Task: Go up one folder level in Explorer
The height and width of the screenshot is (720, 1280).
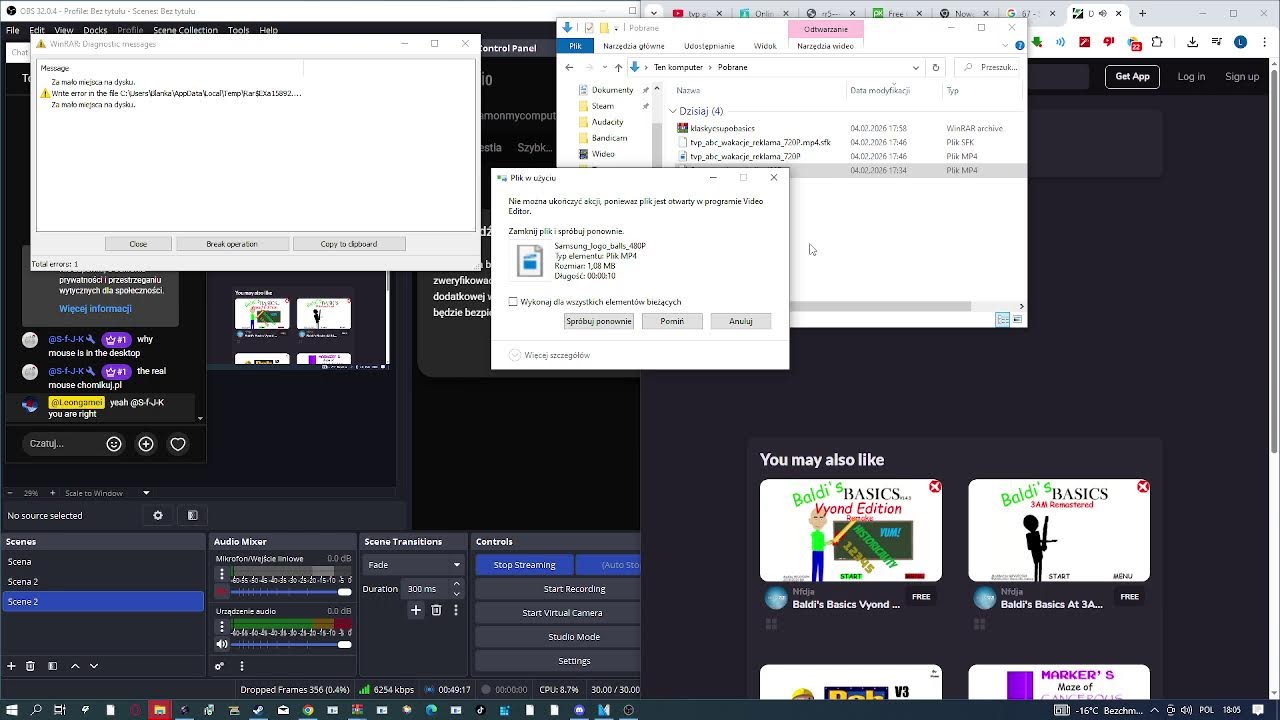Action: tap(618, 67)
